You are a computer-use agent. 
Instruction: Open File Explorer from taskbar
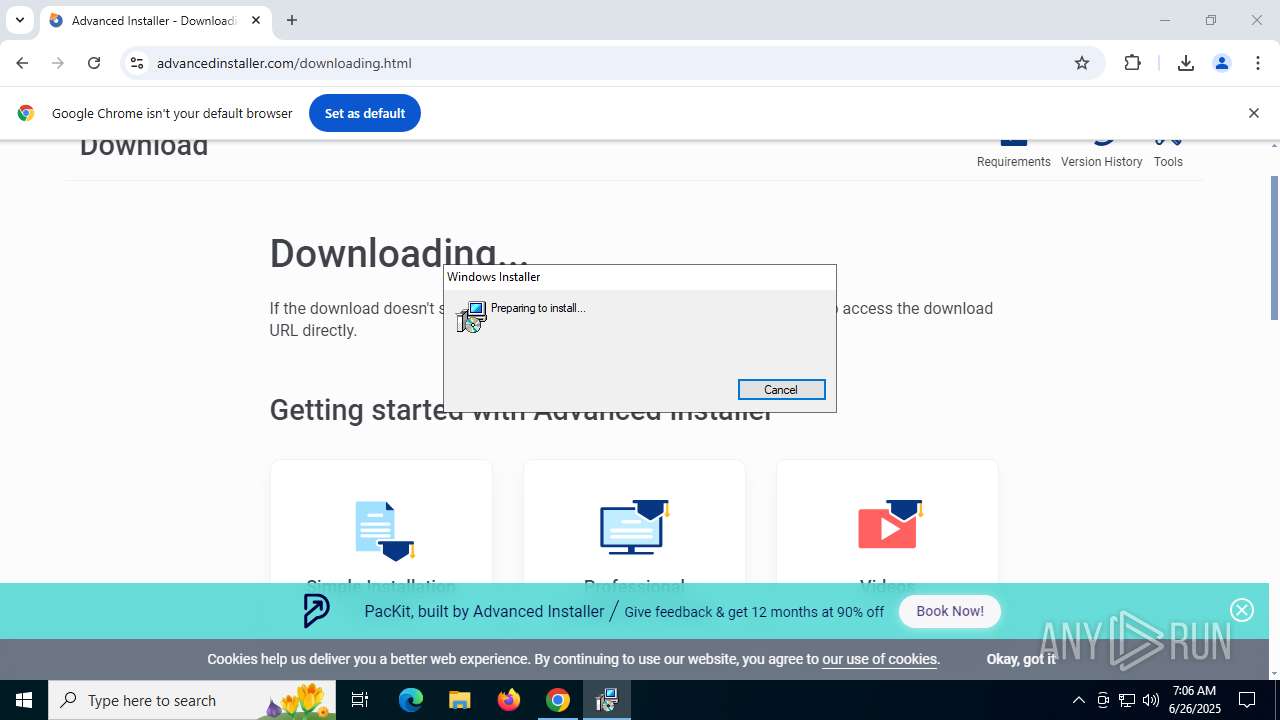(x=459, y=700)
